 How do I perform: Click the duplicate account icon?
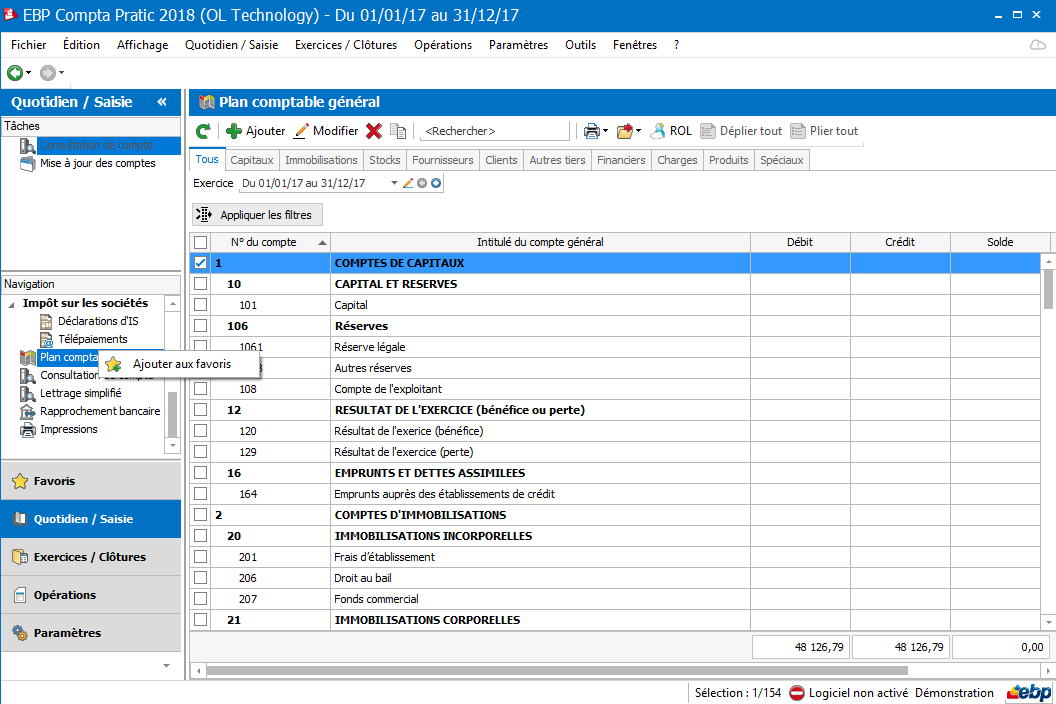point(398,131)
